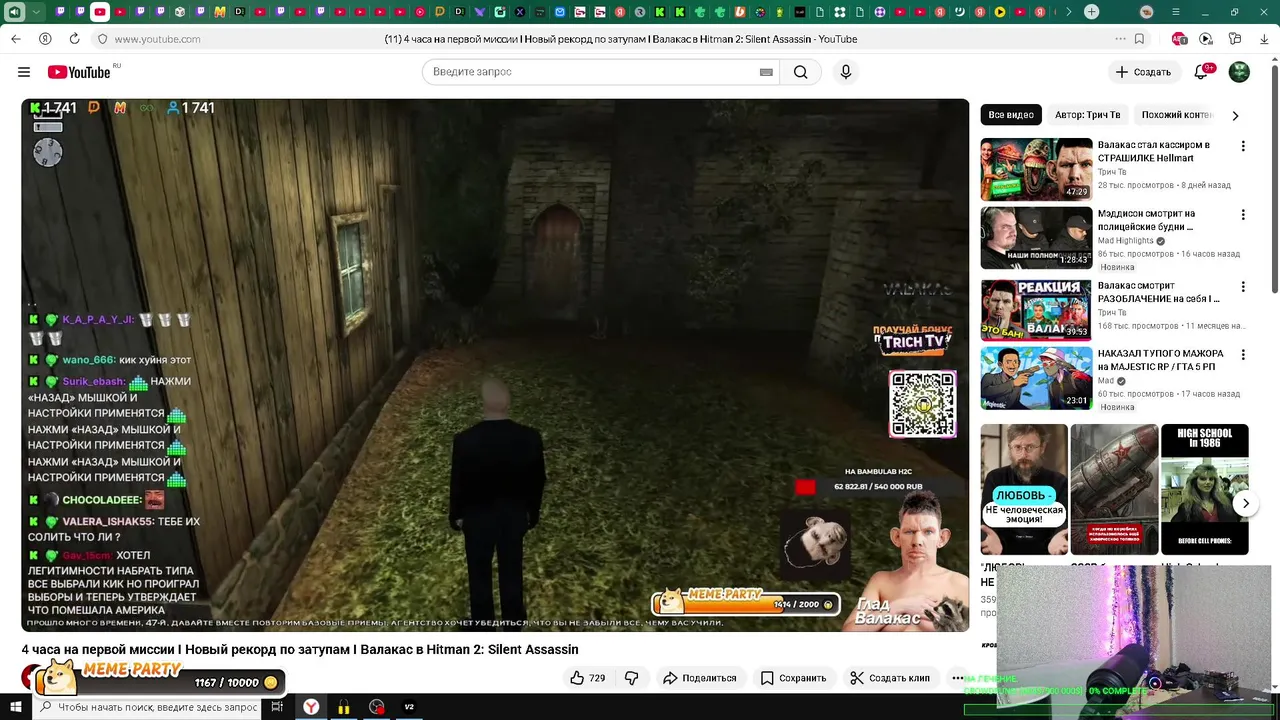
Task: Open ЛЮБОВЬ short video thumbnail
Action: click(x=1024, y=489)
